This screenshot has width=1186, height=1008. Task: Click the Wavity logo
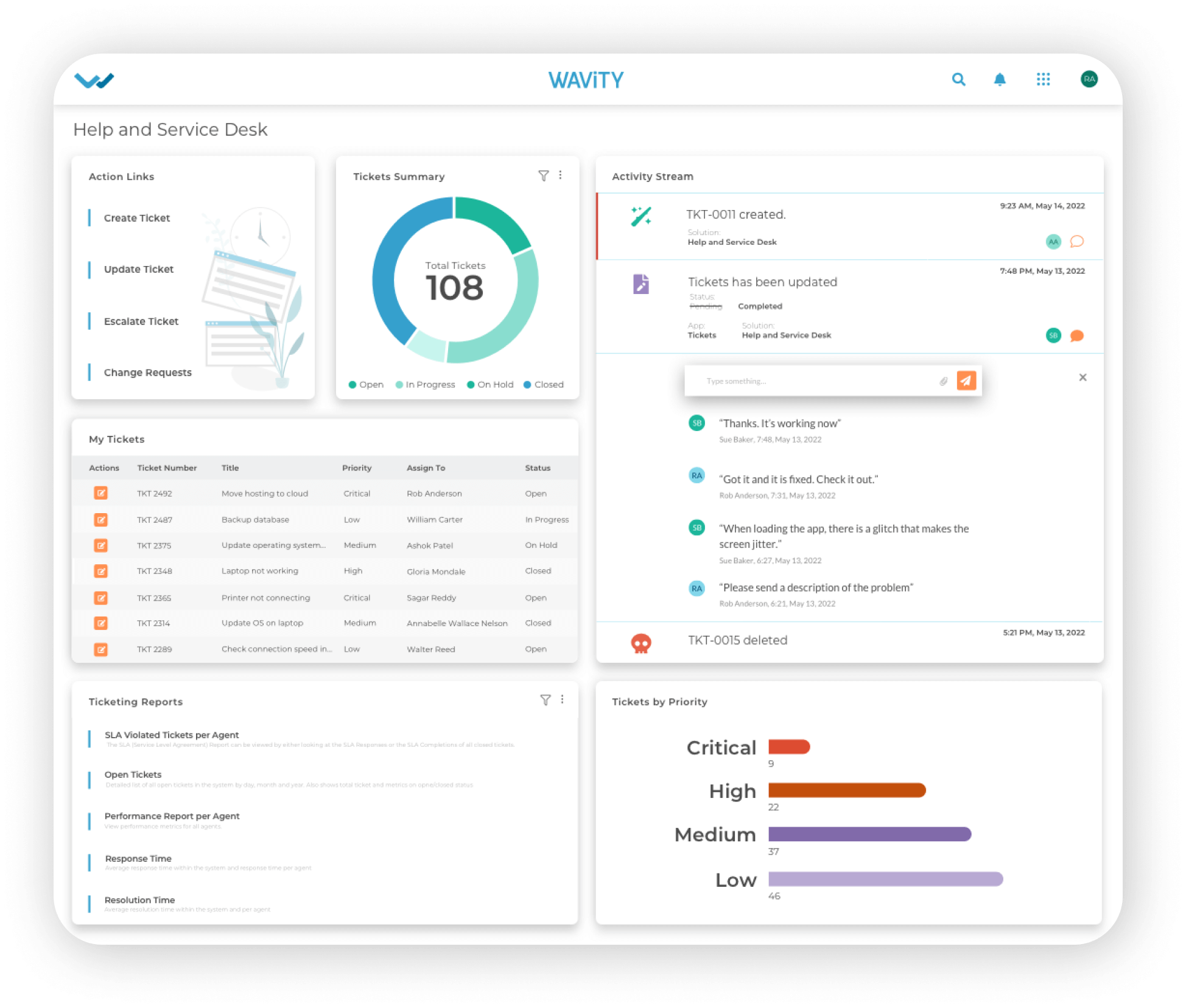(x=94, y=80)
